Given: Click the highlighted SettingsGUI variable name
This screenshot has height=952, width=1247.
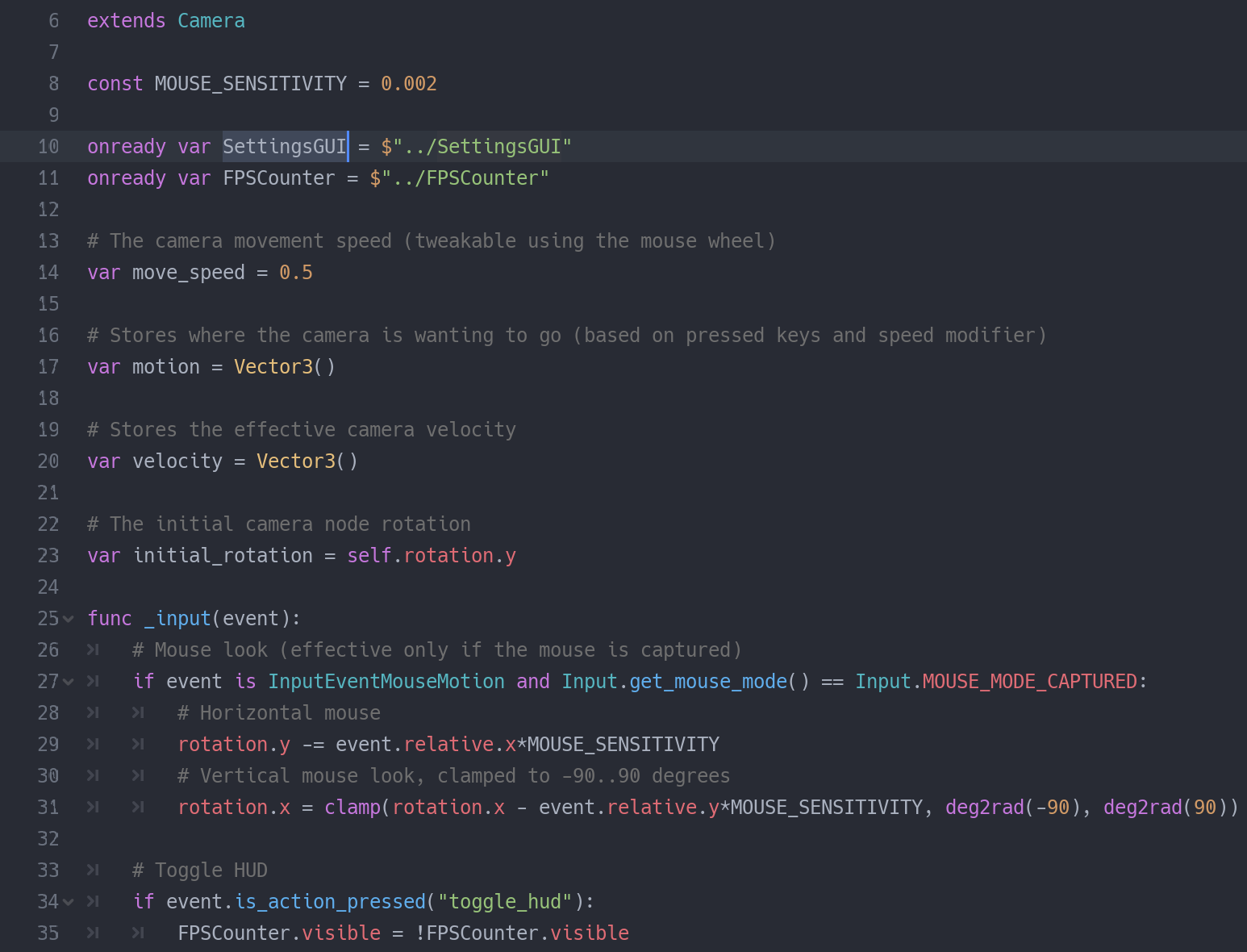Looking at the screenshot, I should [285, 147].
